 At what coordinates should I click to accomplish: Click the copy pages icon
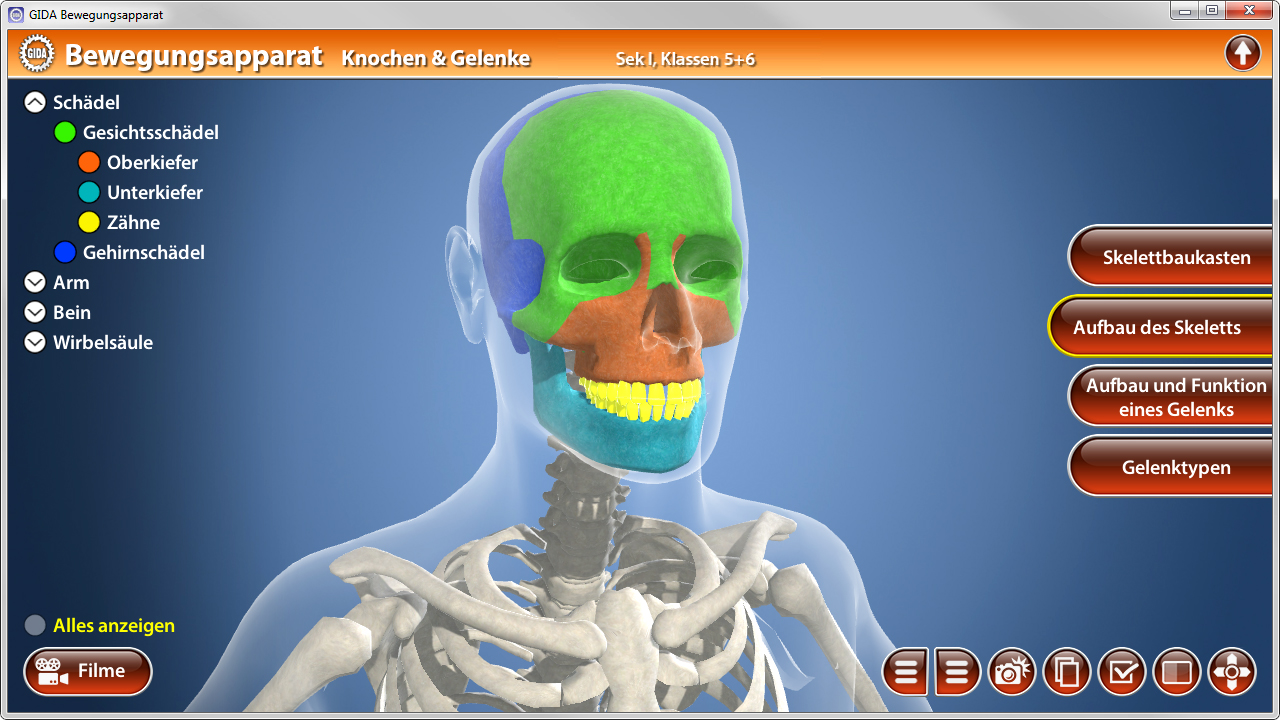[1067, 672]
